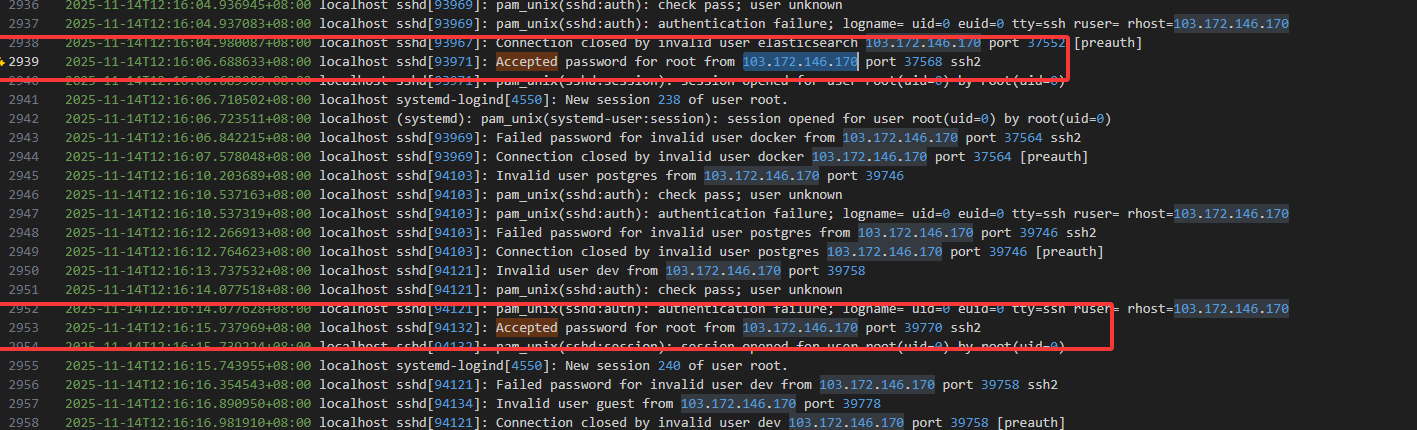Click line number 2953 in the gutter
Viewport: 1417px width, 430px height.
point(25,328)
